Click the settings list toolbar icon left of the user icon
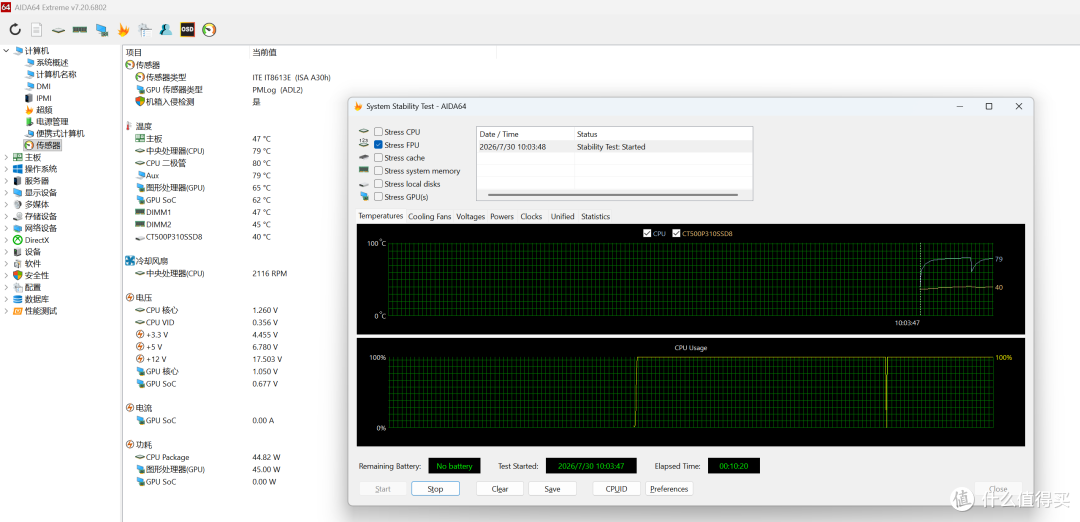Image resolution: width=1080 pixels, height=522 pixels. (145, 30)
